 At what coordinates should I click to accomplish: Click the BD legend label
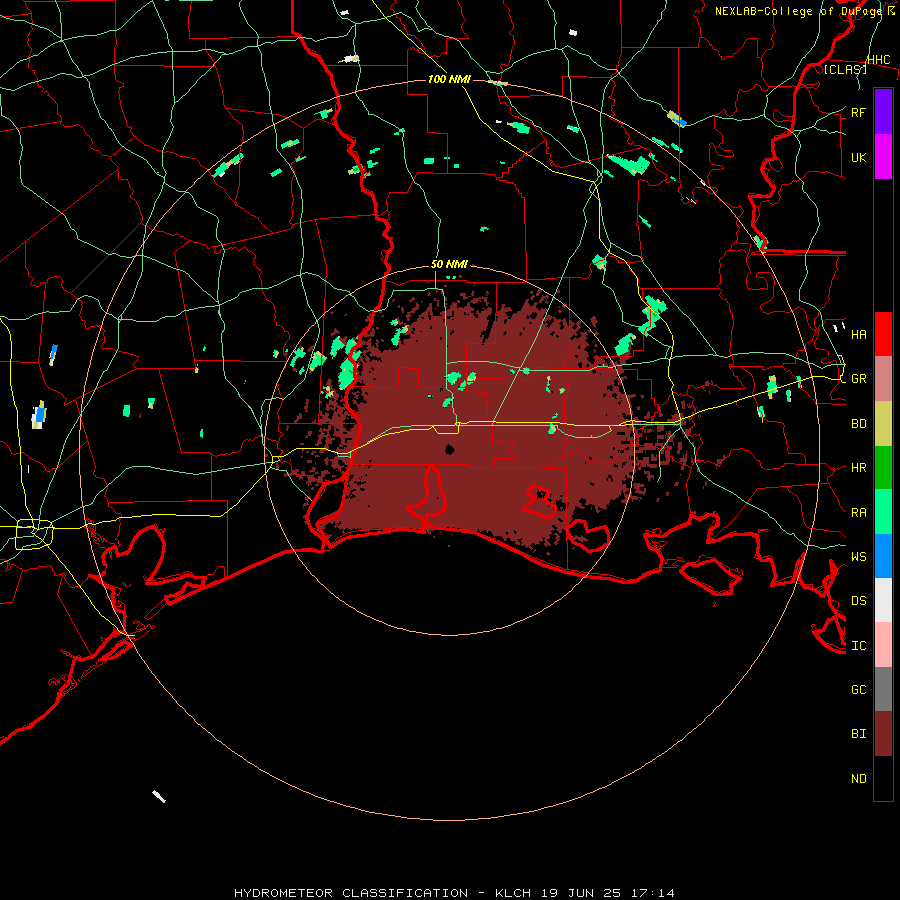[858, 424]
